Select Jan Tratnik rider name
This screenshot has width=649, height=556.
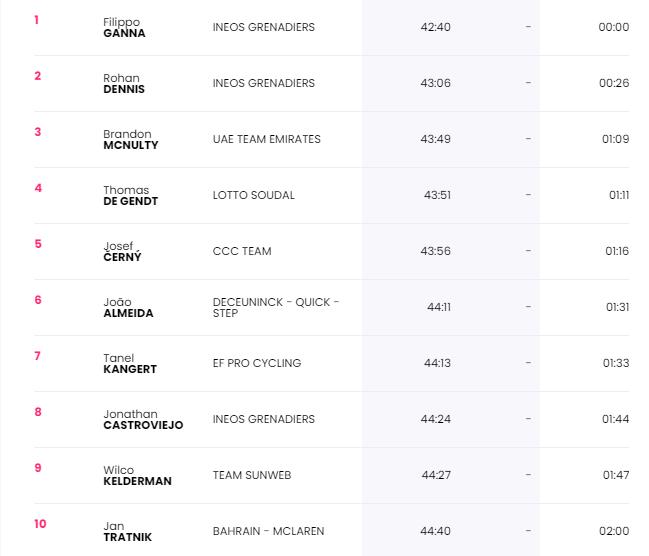coord(127,531)
